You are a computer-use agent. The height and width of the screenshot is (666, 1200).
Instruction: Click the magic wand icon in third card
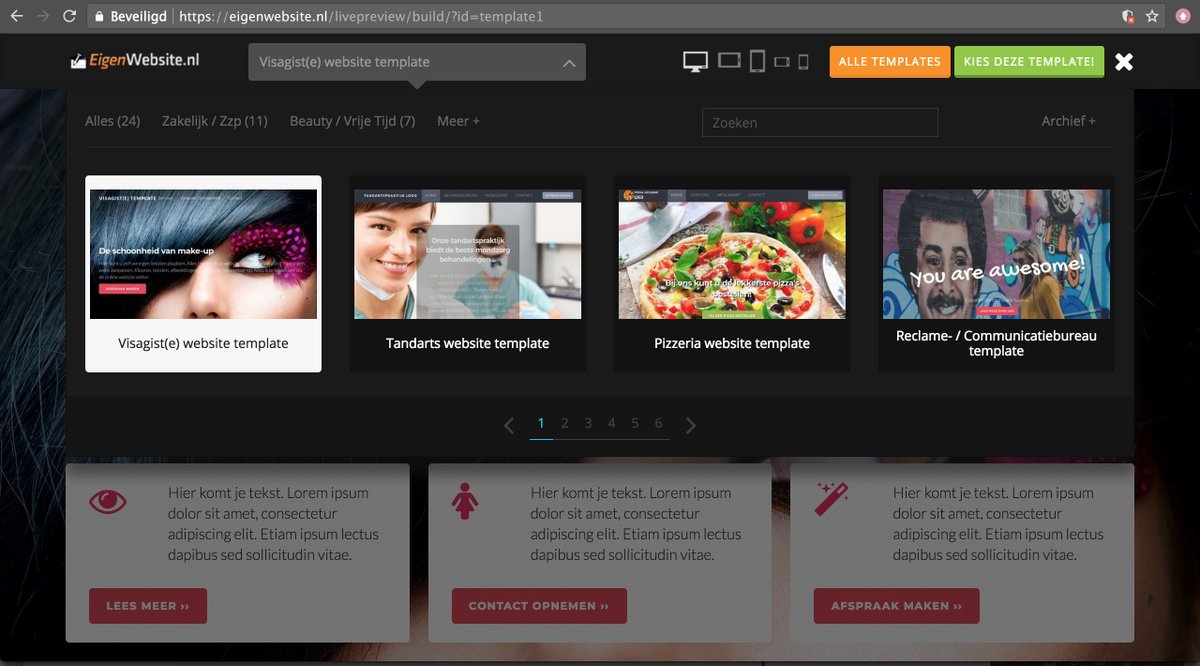coord(831,497)
